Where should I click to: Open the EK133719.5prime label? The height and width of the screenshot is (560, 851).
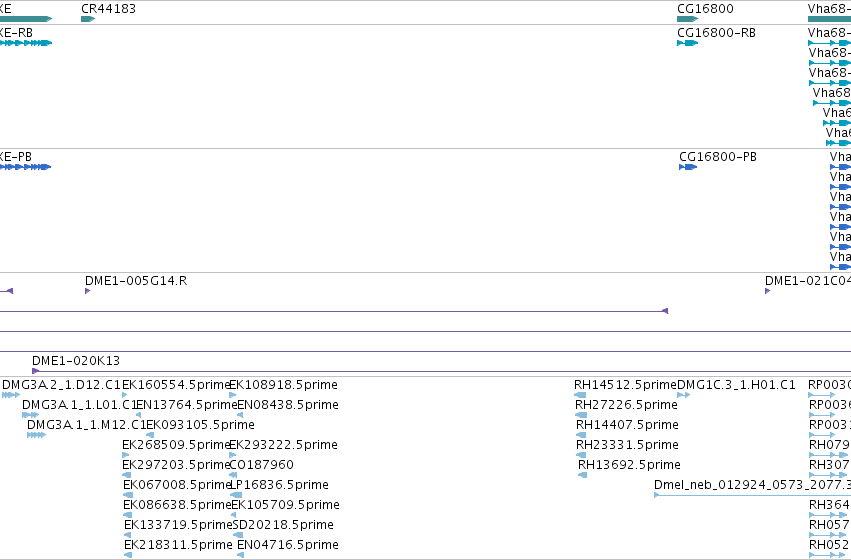tap(178, 525)
